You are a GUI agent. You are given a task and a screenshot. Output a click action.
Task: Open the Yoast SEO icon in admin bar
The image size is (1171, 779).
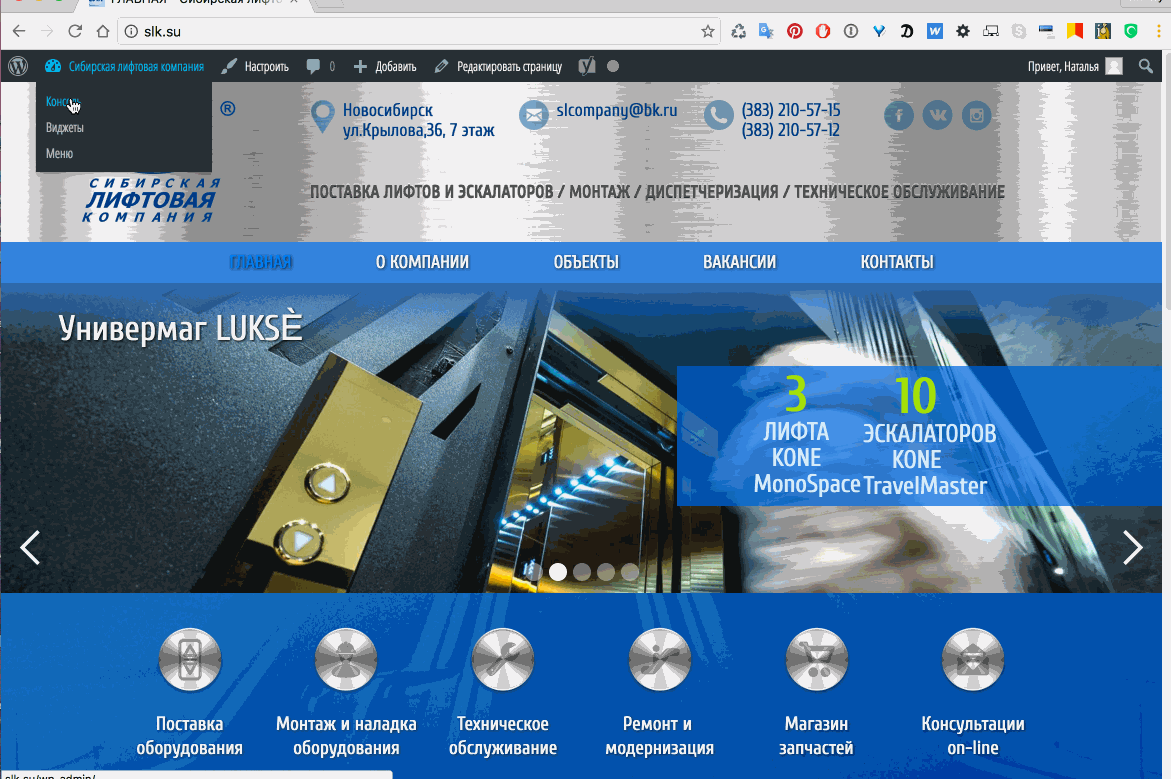[587, 66]
